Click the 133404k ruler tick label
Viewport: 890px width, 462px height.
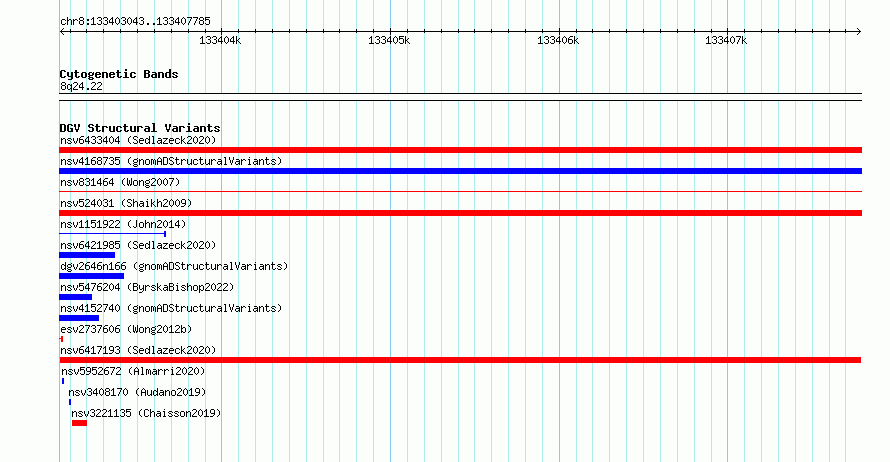coord(220,40)
